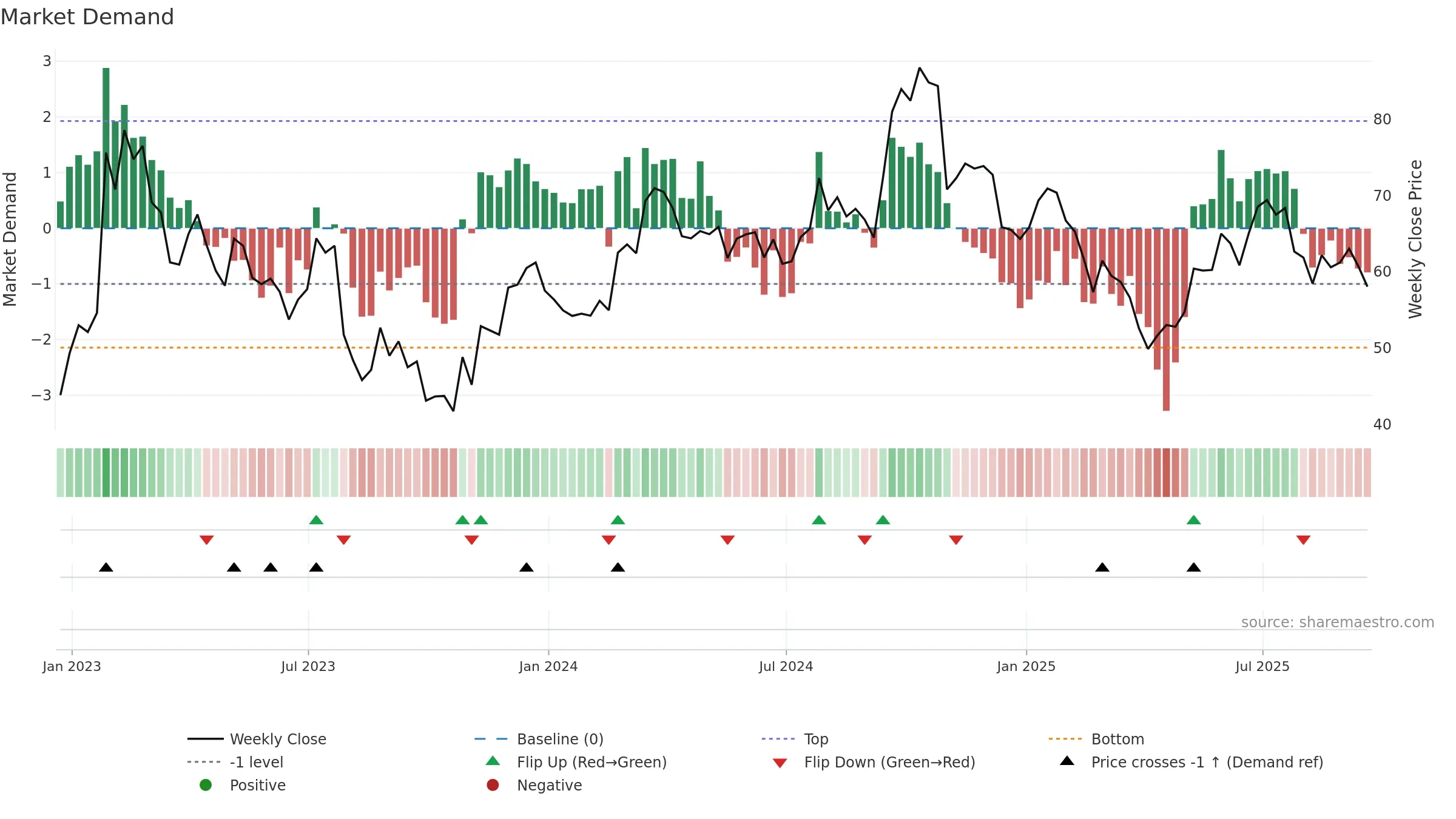Select the earliest red flip-down marker in 2023
The image size is (1456, 819).
coord(206,540)
